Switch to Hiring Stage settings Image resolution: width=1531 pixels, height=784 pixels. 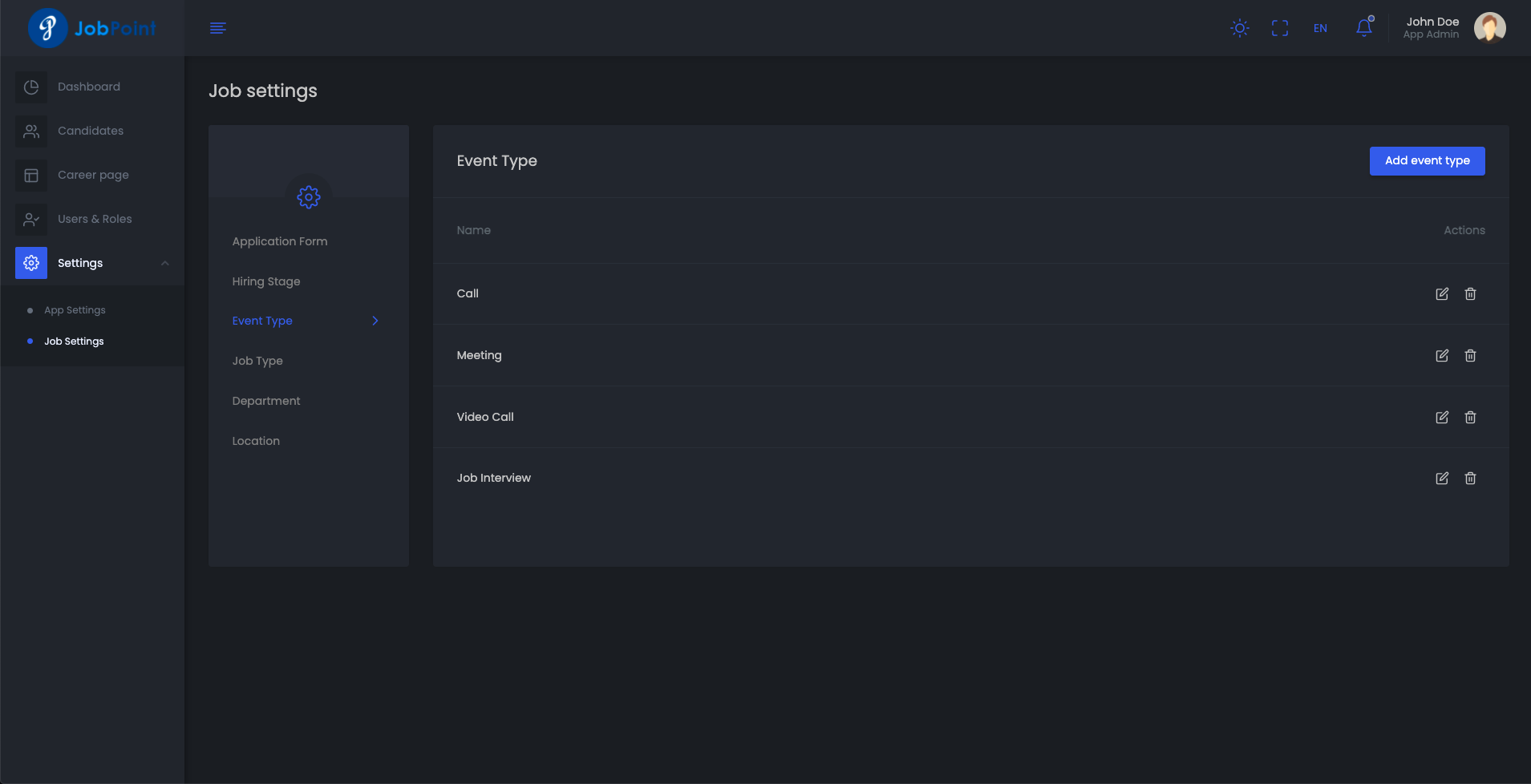[266, 281]
